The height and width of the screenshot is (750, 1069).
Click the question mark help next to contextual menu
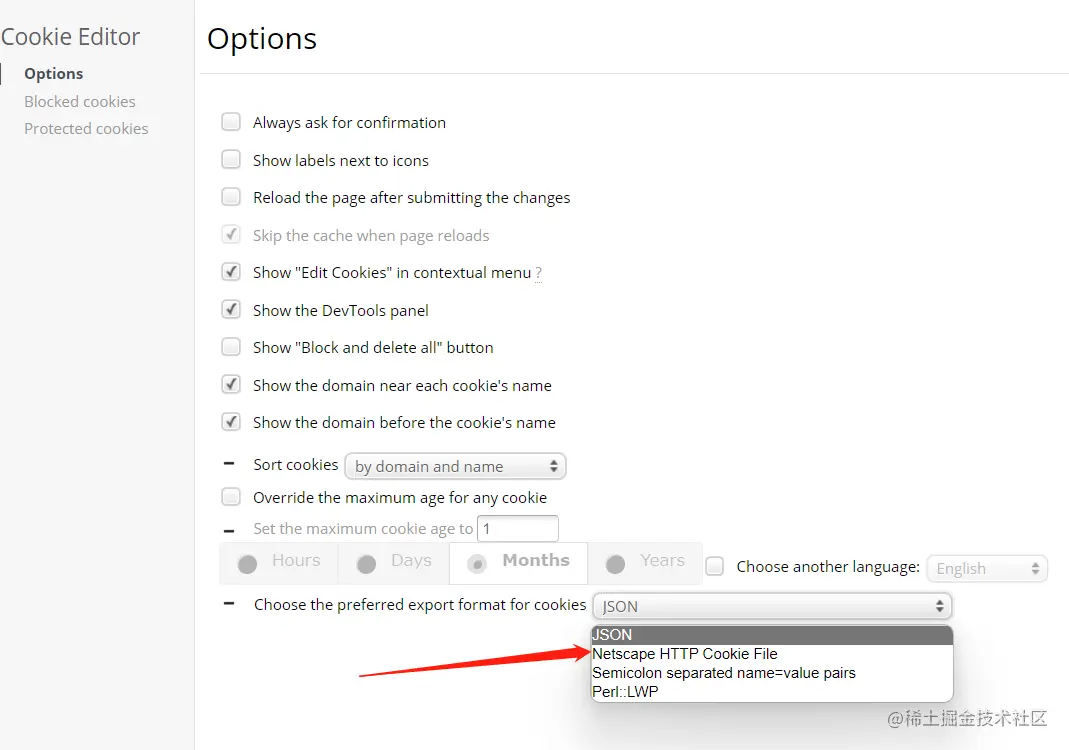(x=539, y=273)
